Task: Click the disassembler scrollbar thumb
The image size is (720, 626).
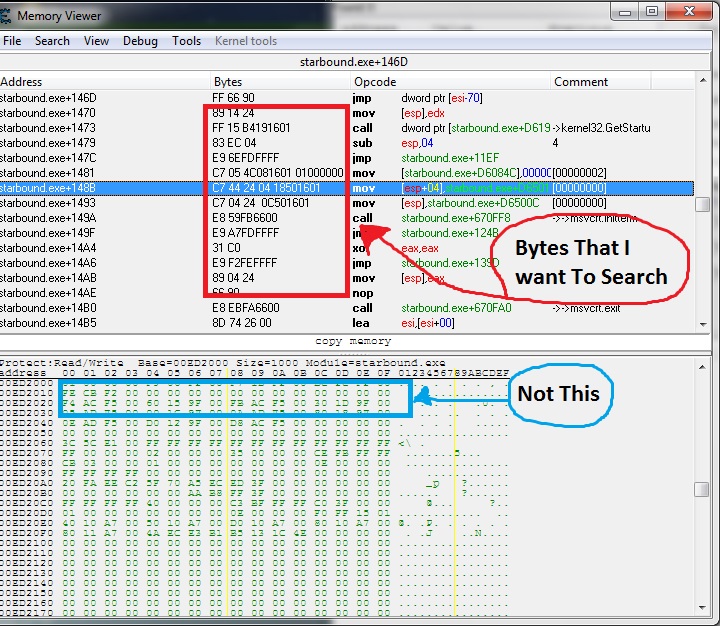Action: coord(703,204)
